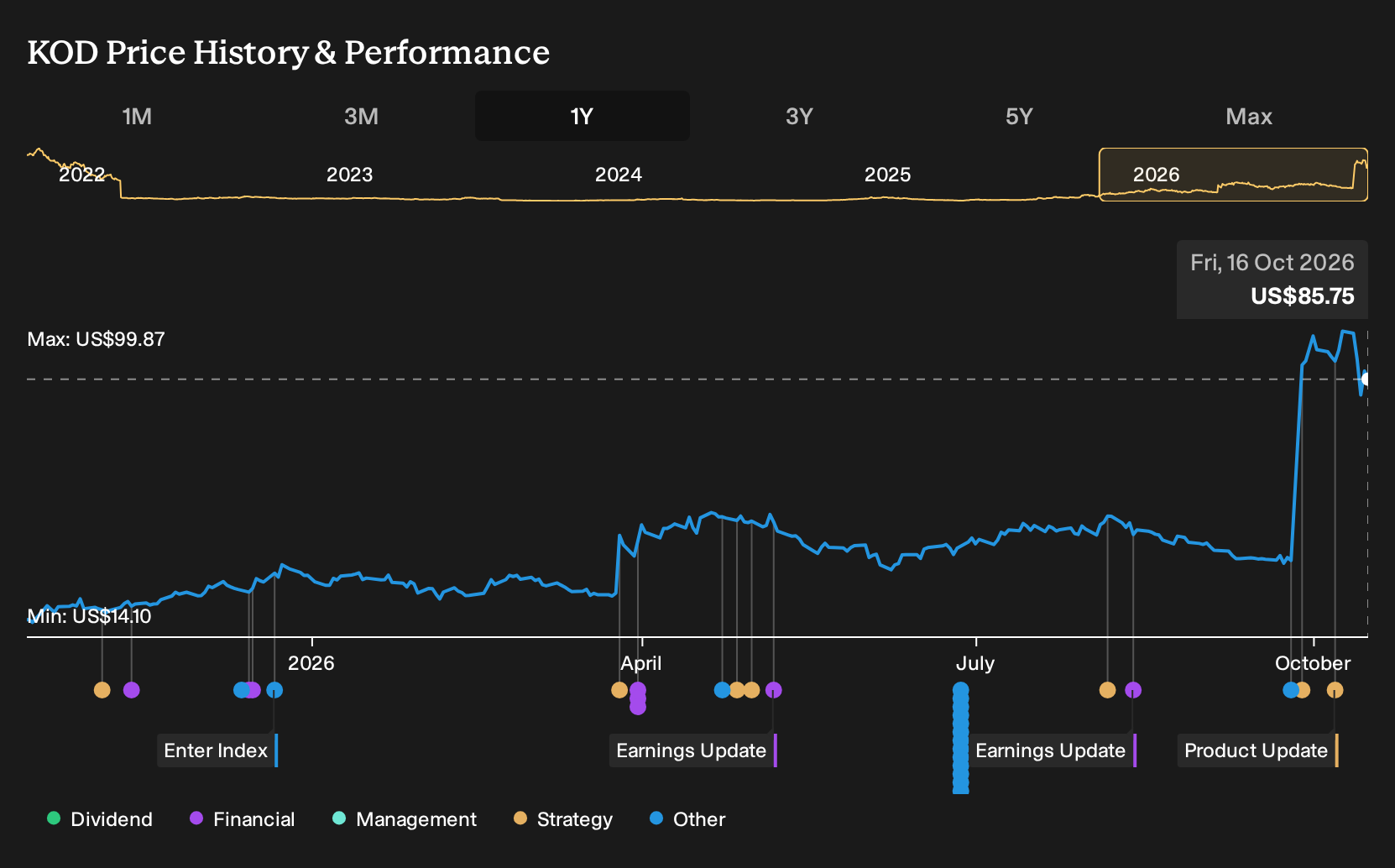Click the "US$85.75" tooltip price
This screenshot has height=868, width=1395.
click(1303, 296)
